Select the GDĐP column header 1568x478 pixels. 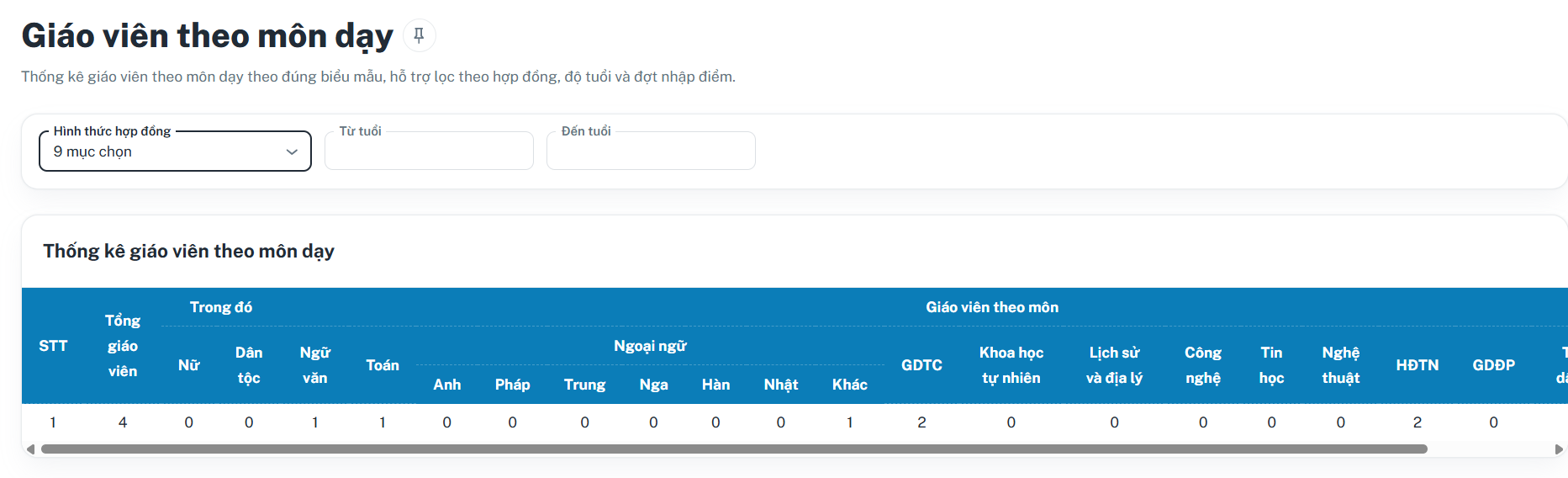(x=1494, y=365)
